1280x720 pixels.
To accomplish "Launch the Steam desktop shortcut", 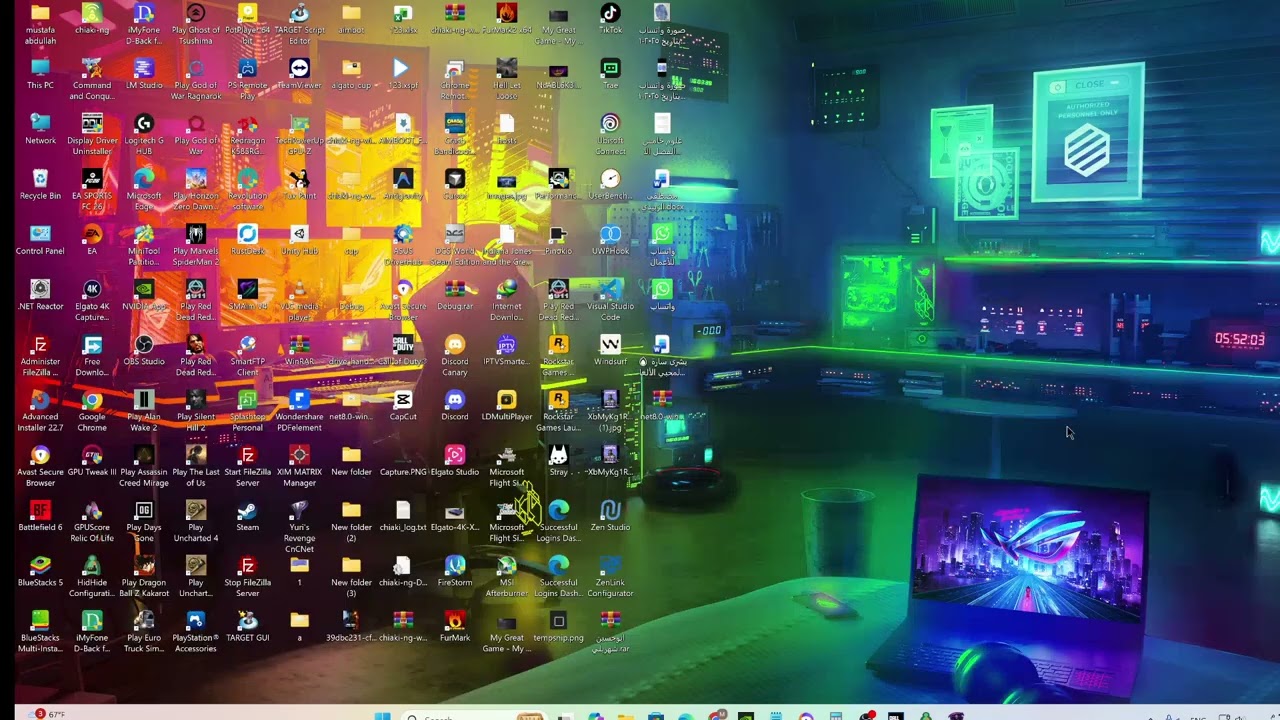I will pos(247,515).
